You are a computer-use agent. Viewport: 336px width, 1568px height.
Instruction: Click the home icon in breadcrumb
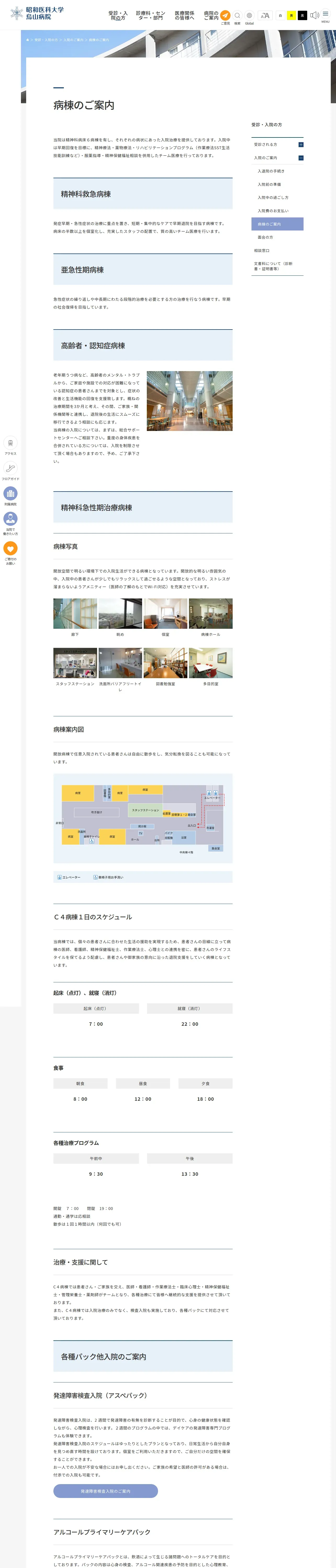coord(27,39)
